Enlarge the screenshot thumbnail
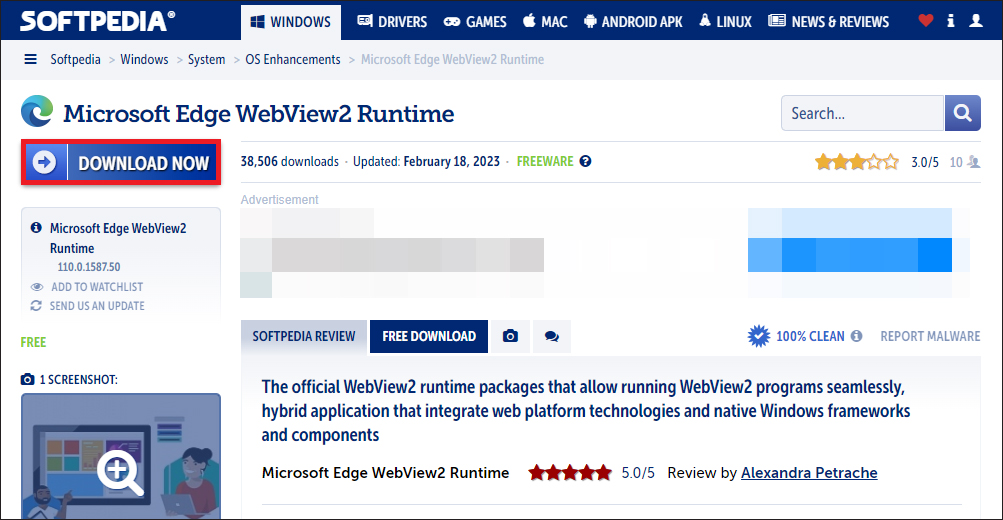The height and width of the screenshot is (520, 1003). (121, 456)
